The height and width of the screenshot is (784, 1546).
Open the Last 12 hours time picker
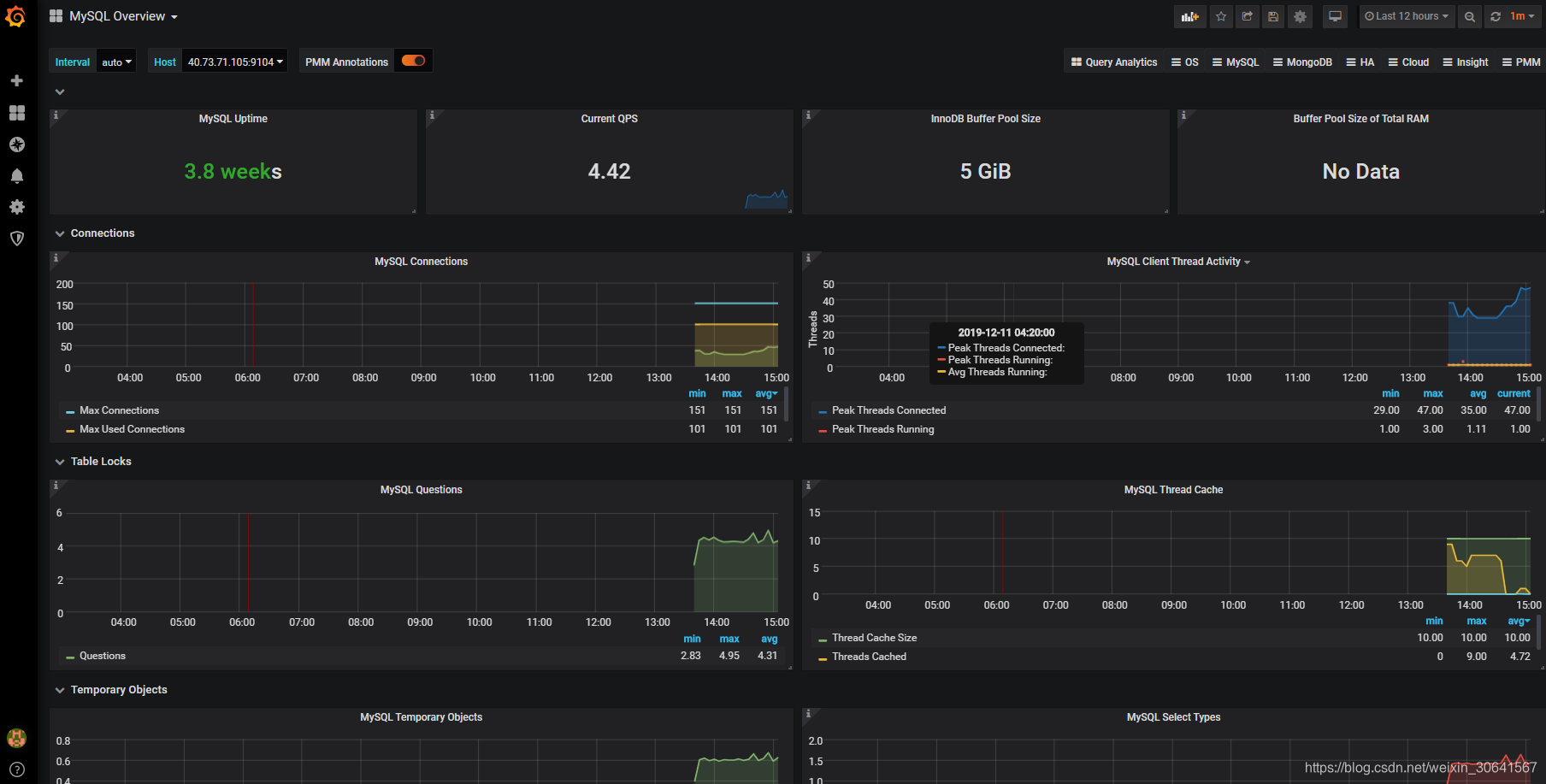(1407, 16)
